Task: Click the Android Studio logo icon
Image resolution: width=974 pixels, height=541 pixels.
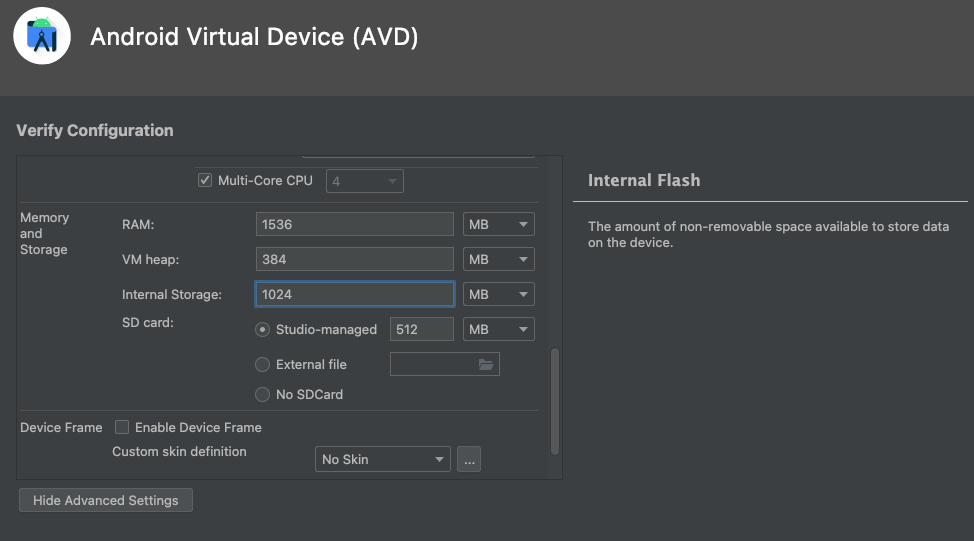Action: coord(42,37)
